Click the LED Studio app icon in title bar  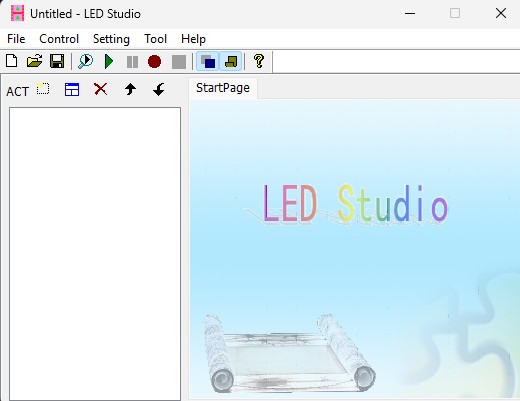[17, 13]
